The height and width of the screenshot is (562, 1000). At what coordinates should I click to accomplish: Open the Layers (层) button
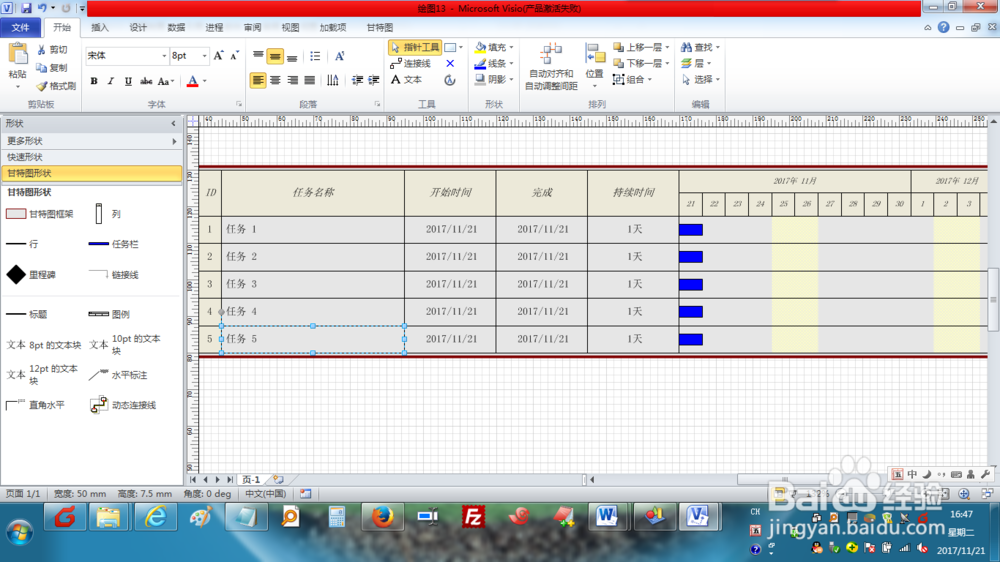(x=696, y=64)
